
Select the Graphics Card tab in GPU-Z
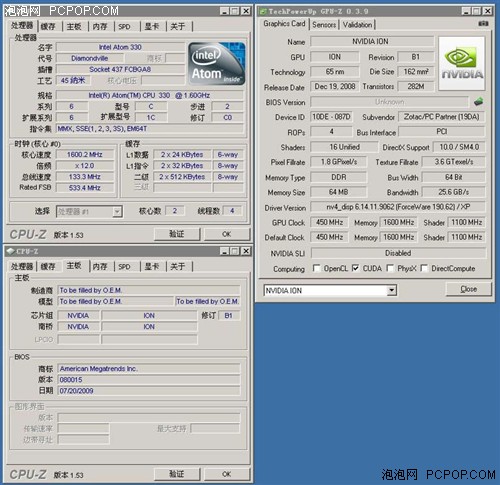[284, 24]
